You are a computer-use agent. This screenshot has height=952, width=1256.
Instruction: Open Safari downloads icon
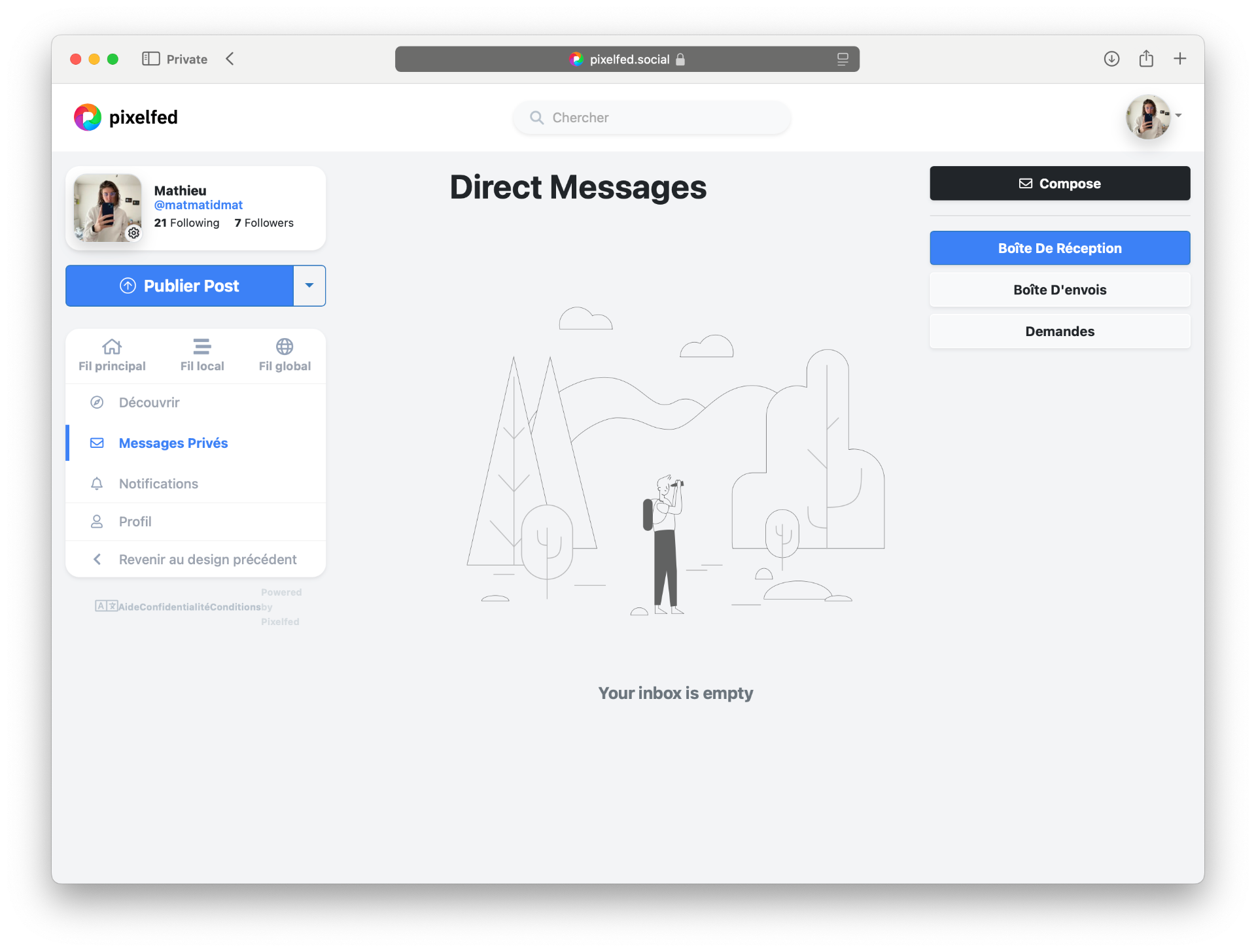pos(1111,59)
